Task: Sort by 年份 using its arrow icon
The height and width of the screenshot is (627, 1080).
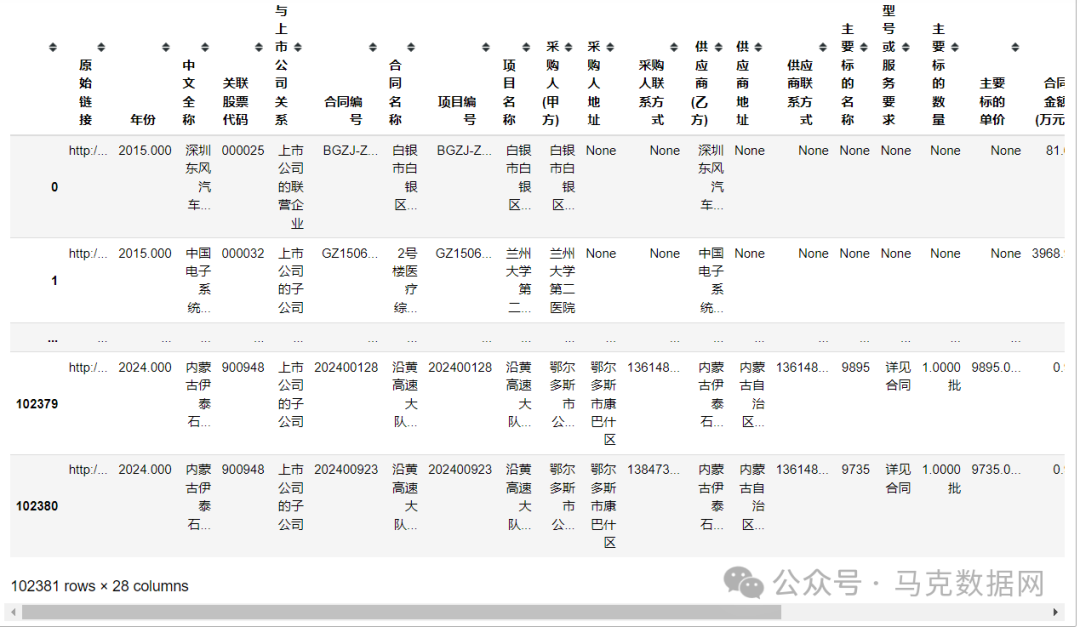Action: coord(166,48)
